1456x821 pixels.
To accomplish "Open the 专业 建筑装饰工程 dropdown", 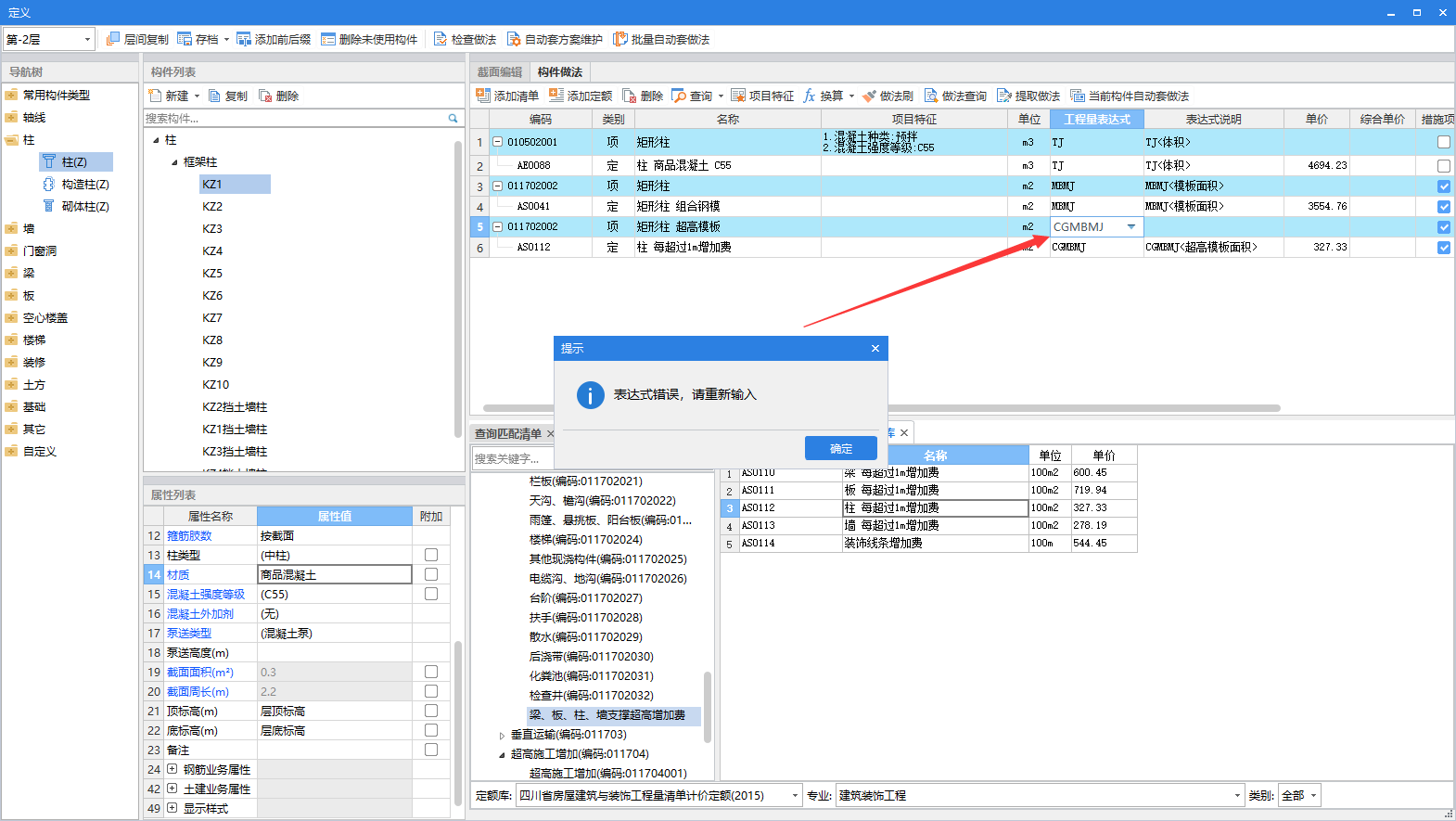I will tap(1237, 796).
